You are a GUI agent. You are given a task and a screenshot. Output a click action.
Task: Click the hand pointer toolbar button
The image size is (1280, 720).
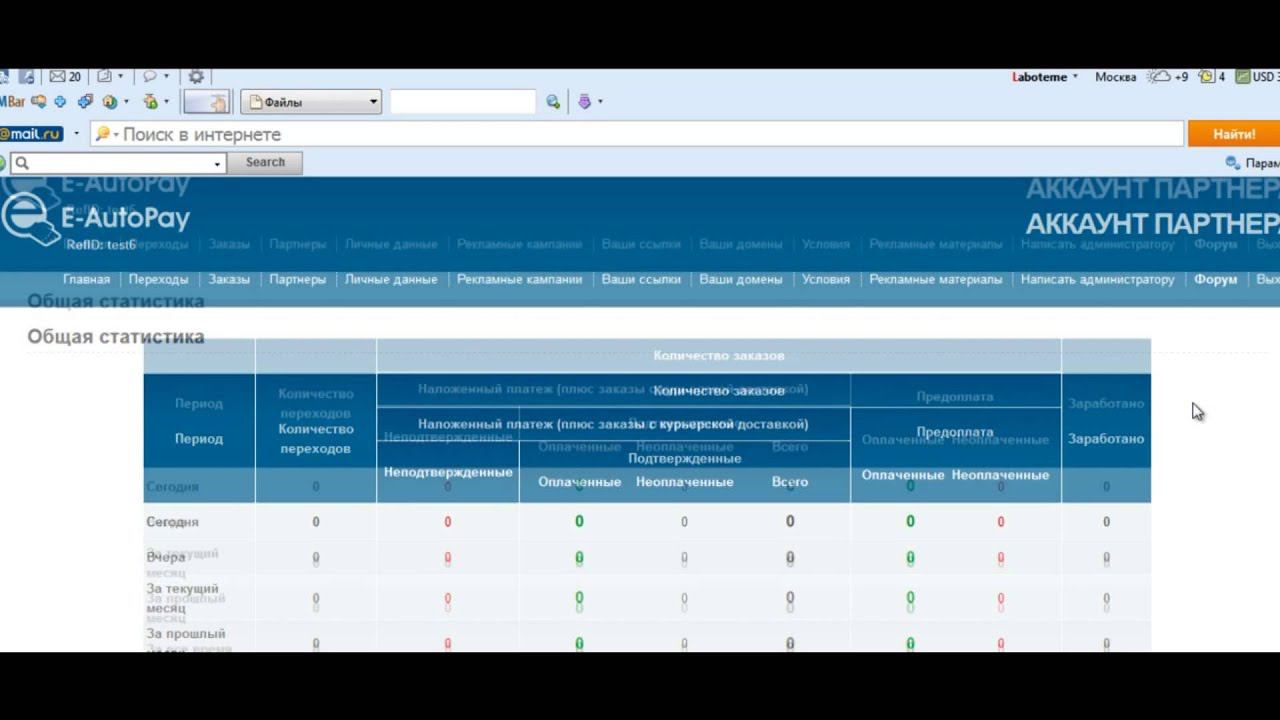pos(208,102)
